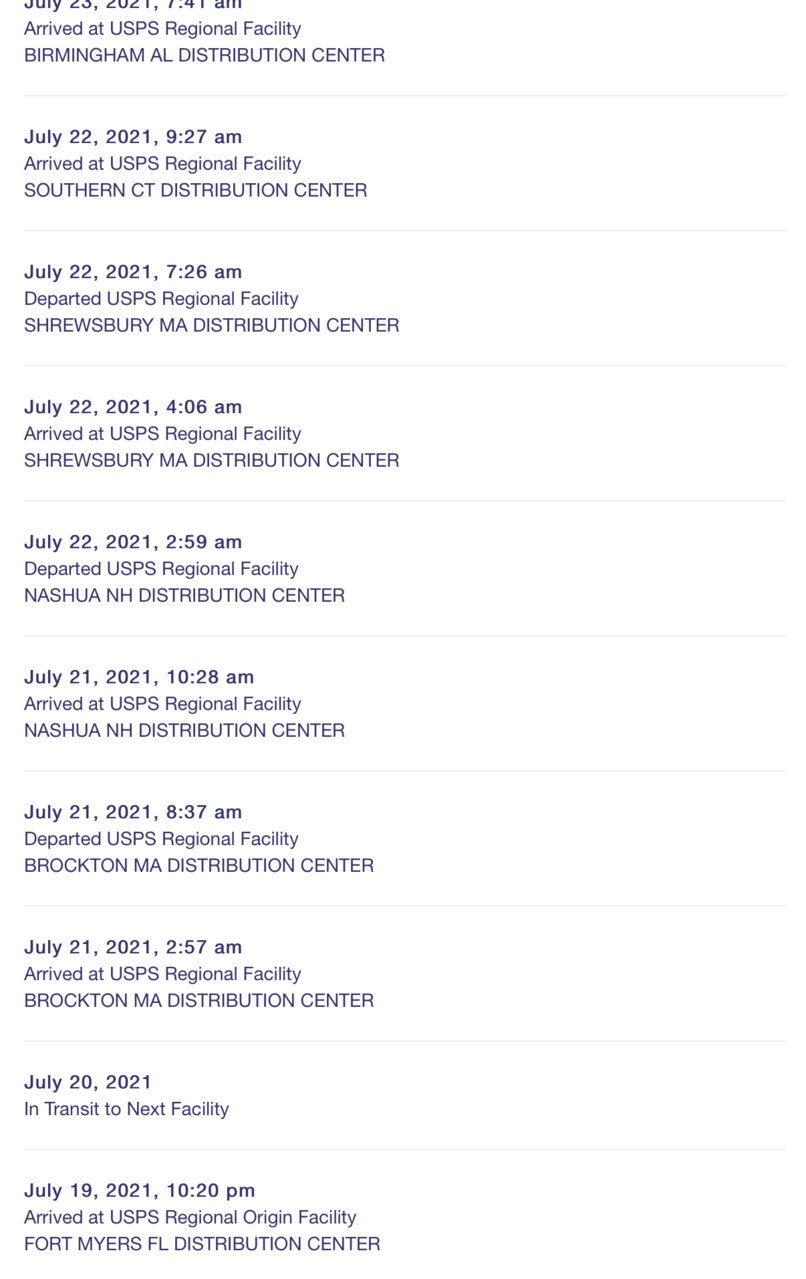Select the Arrived Brockton MA Distribution Center line
806x1279 pixels.
click(x=199, y=1000)
